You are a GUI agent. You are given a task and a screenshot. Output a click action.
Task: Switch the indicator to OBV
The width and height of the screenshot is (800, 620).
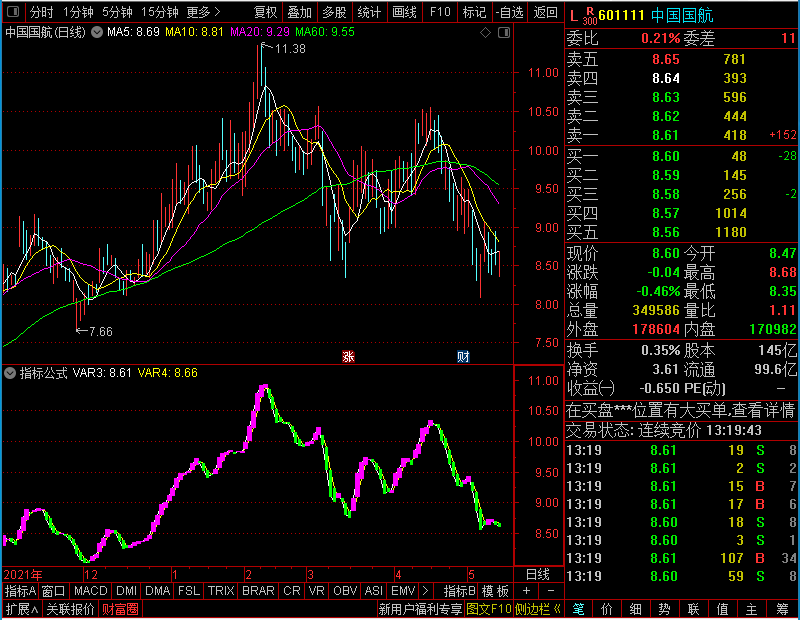click(x=345, y=591)
